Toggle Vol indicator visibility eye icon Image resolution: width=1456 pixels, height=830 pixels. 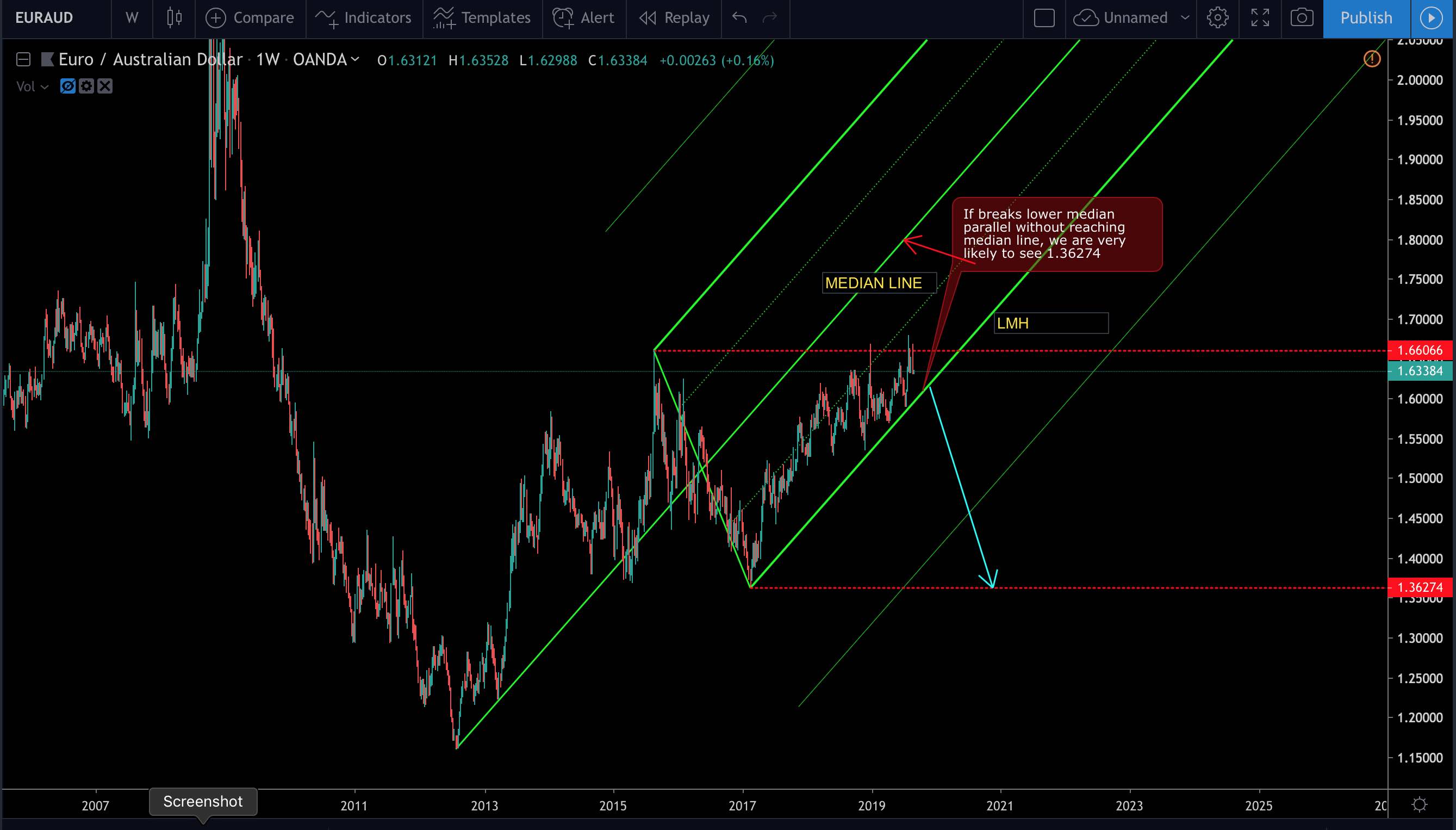pos(68,86)
